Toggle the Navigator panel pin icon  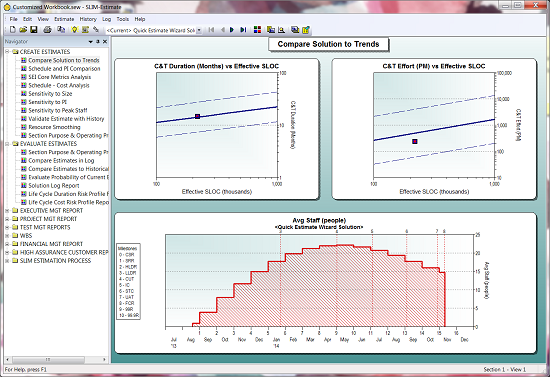coord(98,41)
